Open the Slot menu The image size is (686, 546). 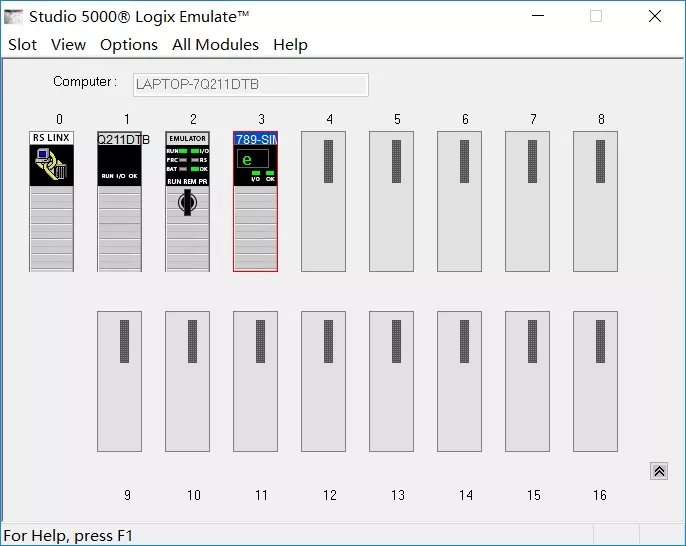22,45
